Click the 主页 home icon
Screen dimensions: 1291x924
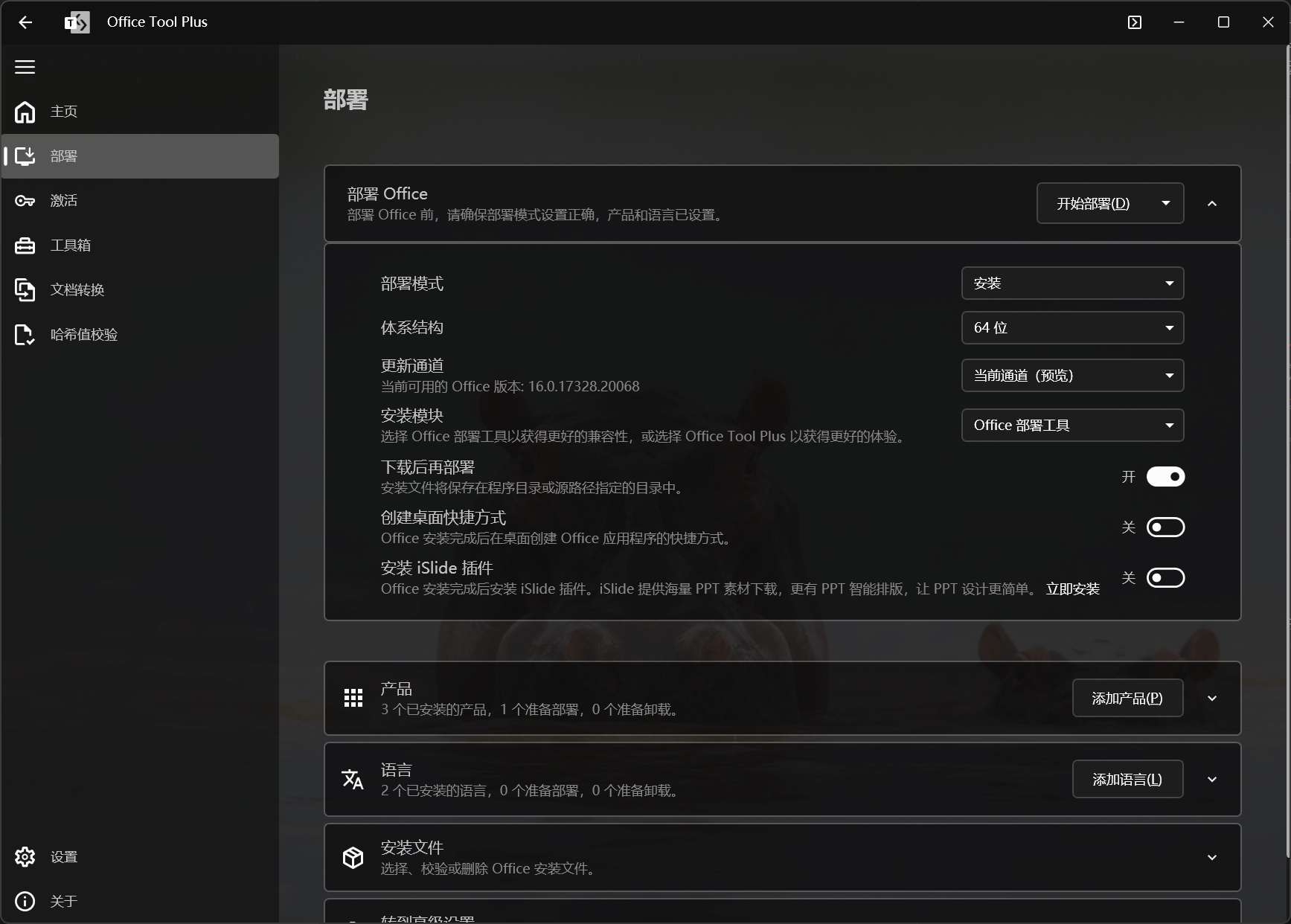click(x=25, y=112)
